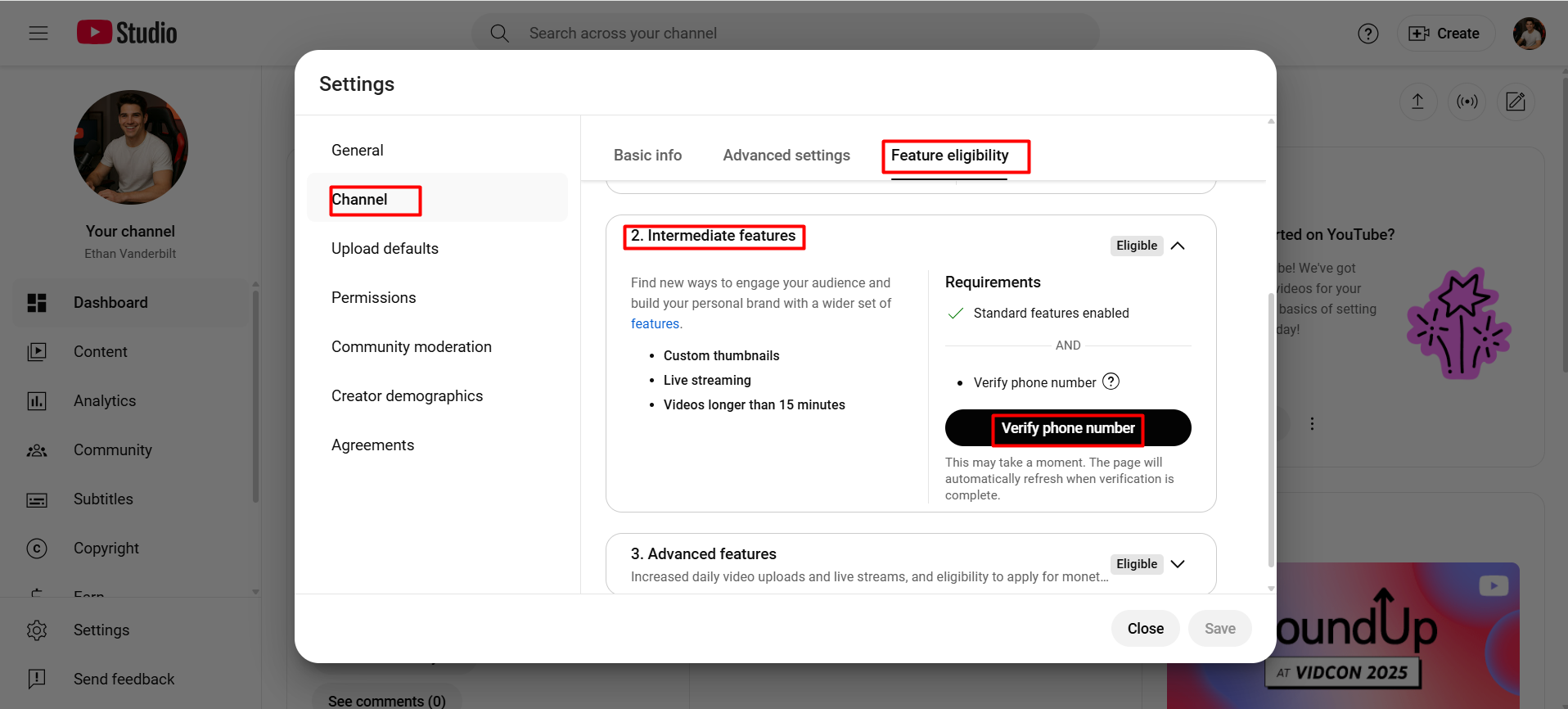
Task: Click 'Your channel' label under avatar
Action: 130,232
